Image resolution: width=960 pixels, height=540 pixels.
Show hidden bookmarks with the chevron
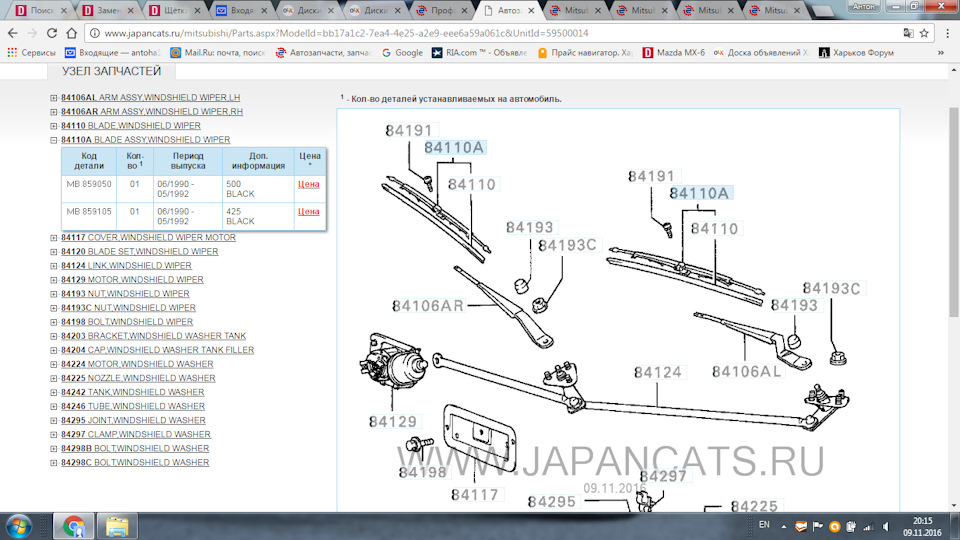coord(940,53)
